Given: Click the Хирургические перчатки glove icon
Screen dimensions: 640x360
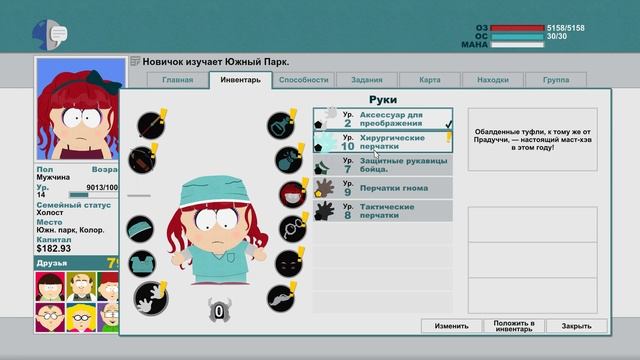Looking at the screenshot, I should click(325, 142).
